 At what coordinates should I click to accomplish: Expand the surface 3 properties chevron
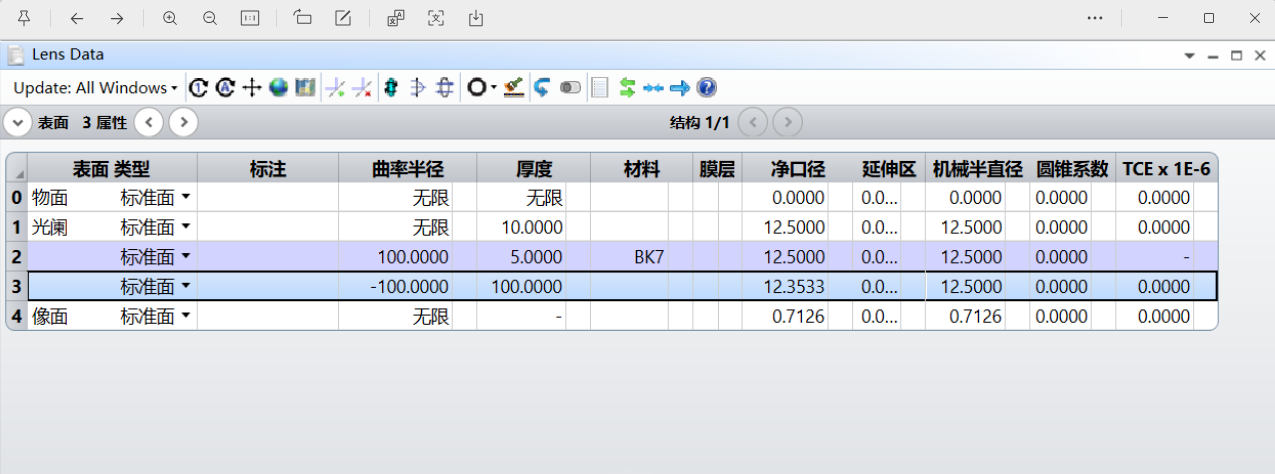coord(18,123)
